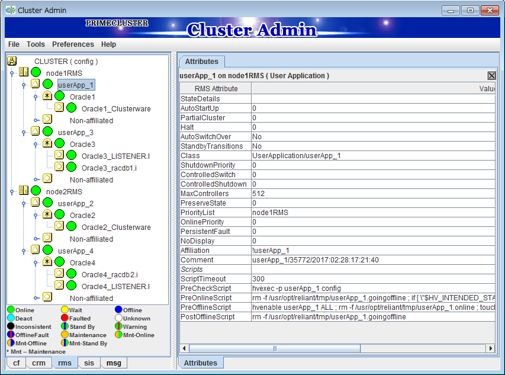The image size is (505, 375).
Task: Select the top Attributes tab
Action: click(x=202, y=62)
